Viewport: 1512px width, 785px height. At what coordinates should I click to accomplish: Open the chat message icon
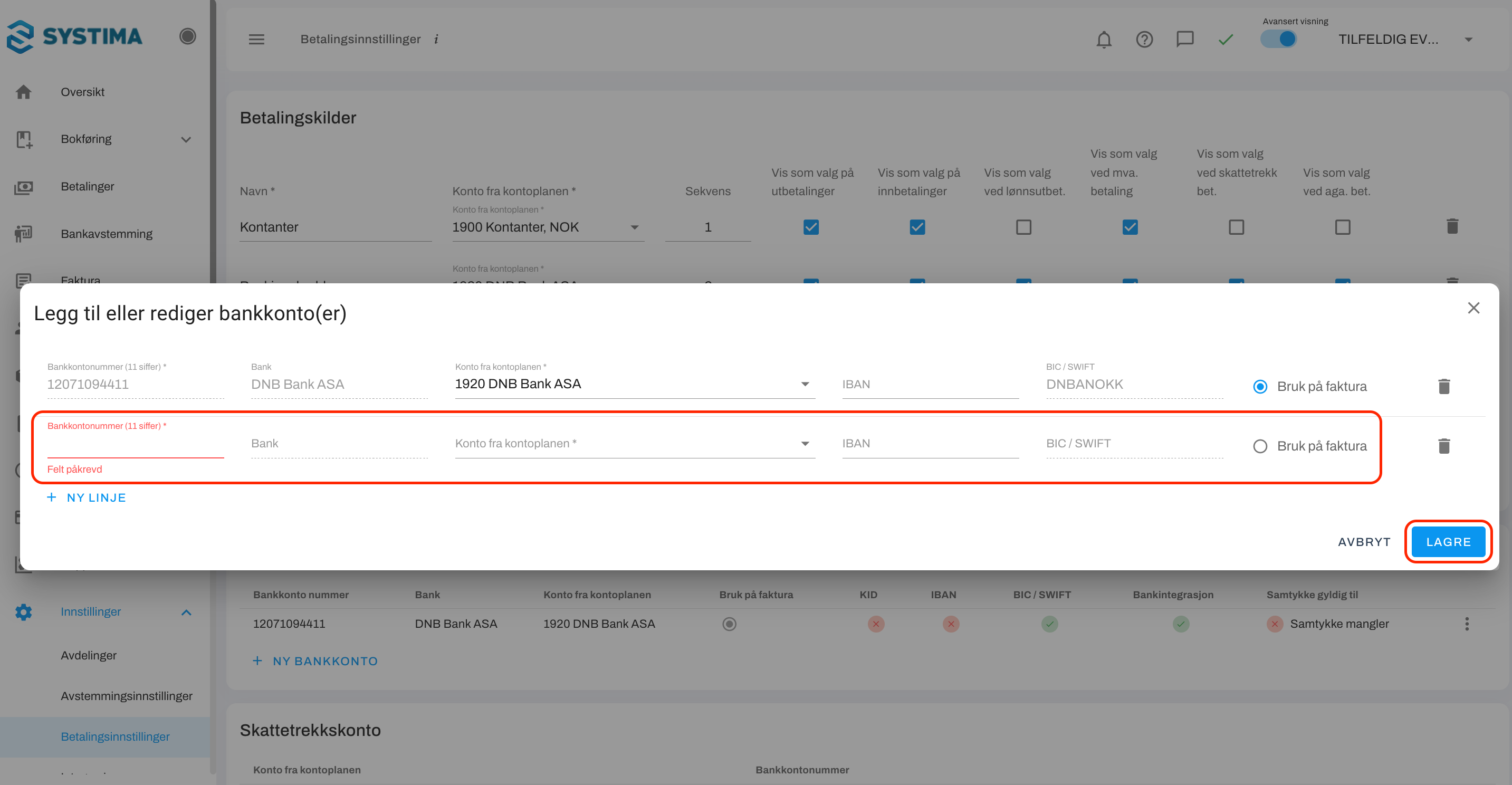coord(1184,40)
